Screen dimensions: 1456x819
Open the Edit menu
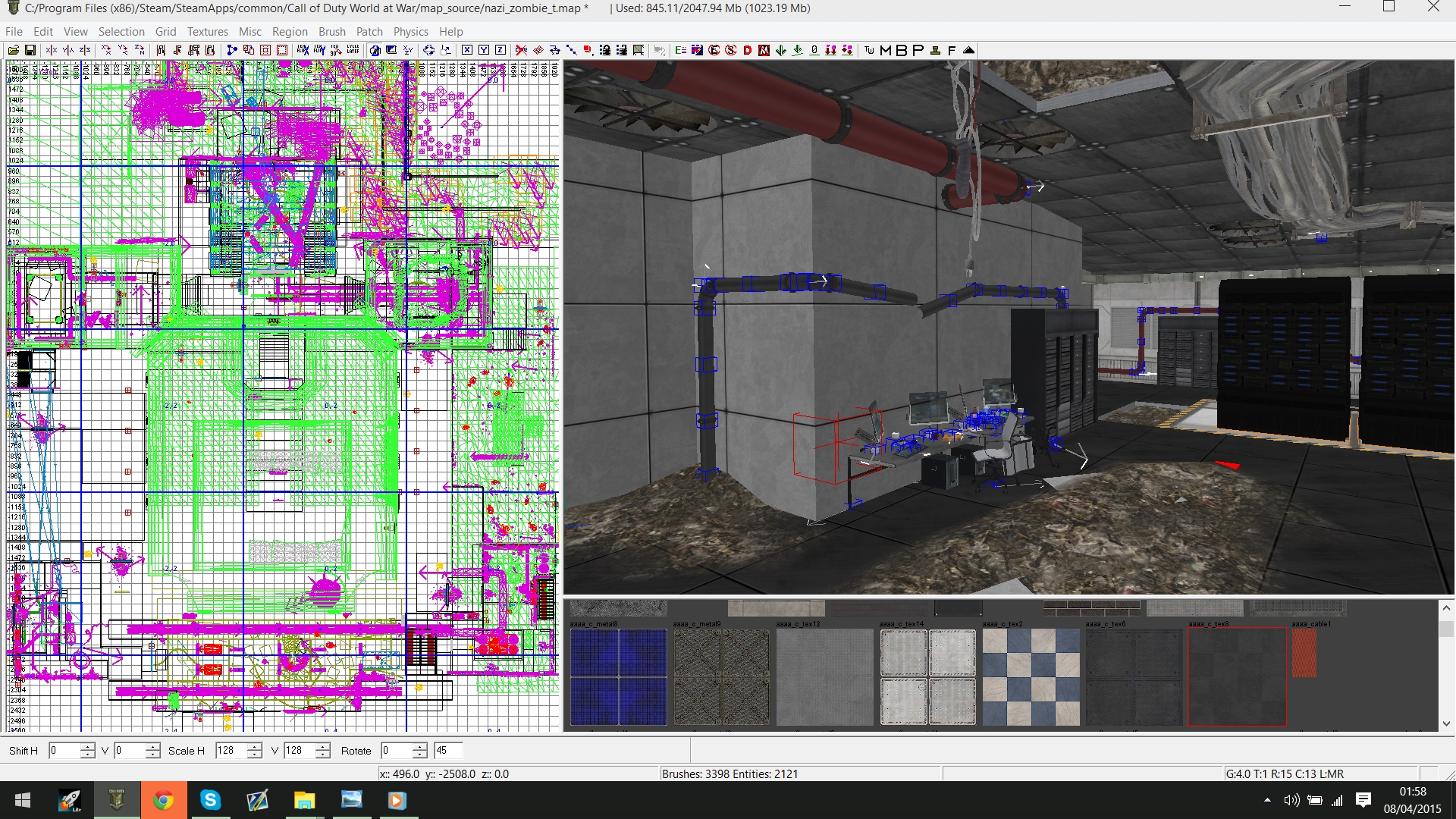[x=43, y=31]
